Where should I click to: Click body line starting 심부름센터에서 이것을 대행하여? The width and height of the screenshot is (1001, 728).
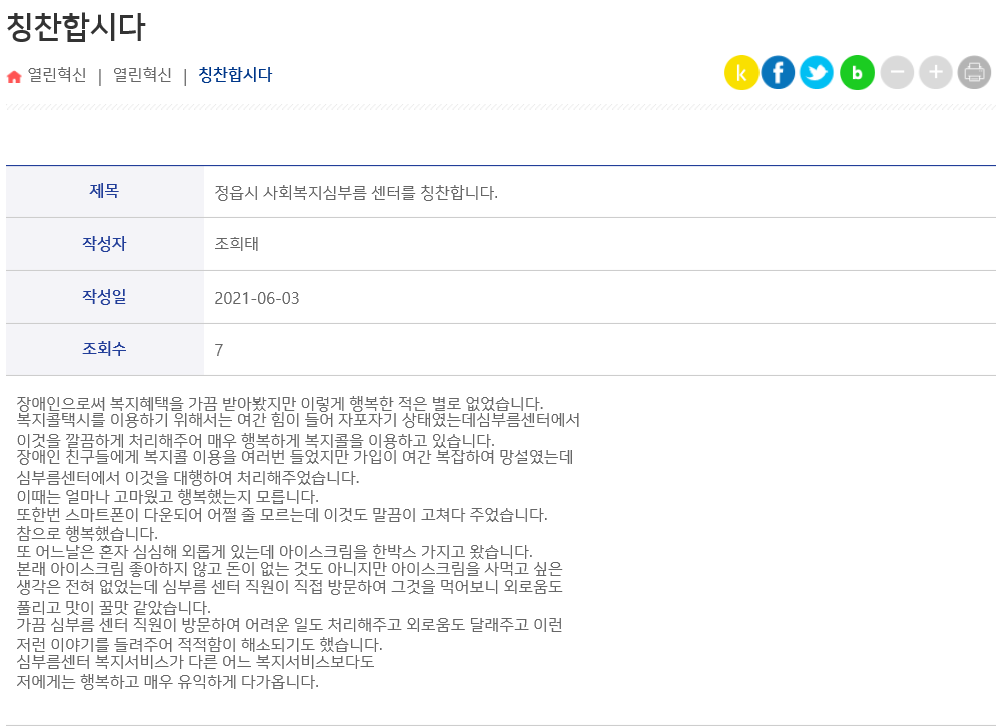pos(188,478)
